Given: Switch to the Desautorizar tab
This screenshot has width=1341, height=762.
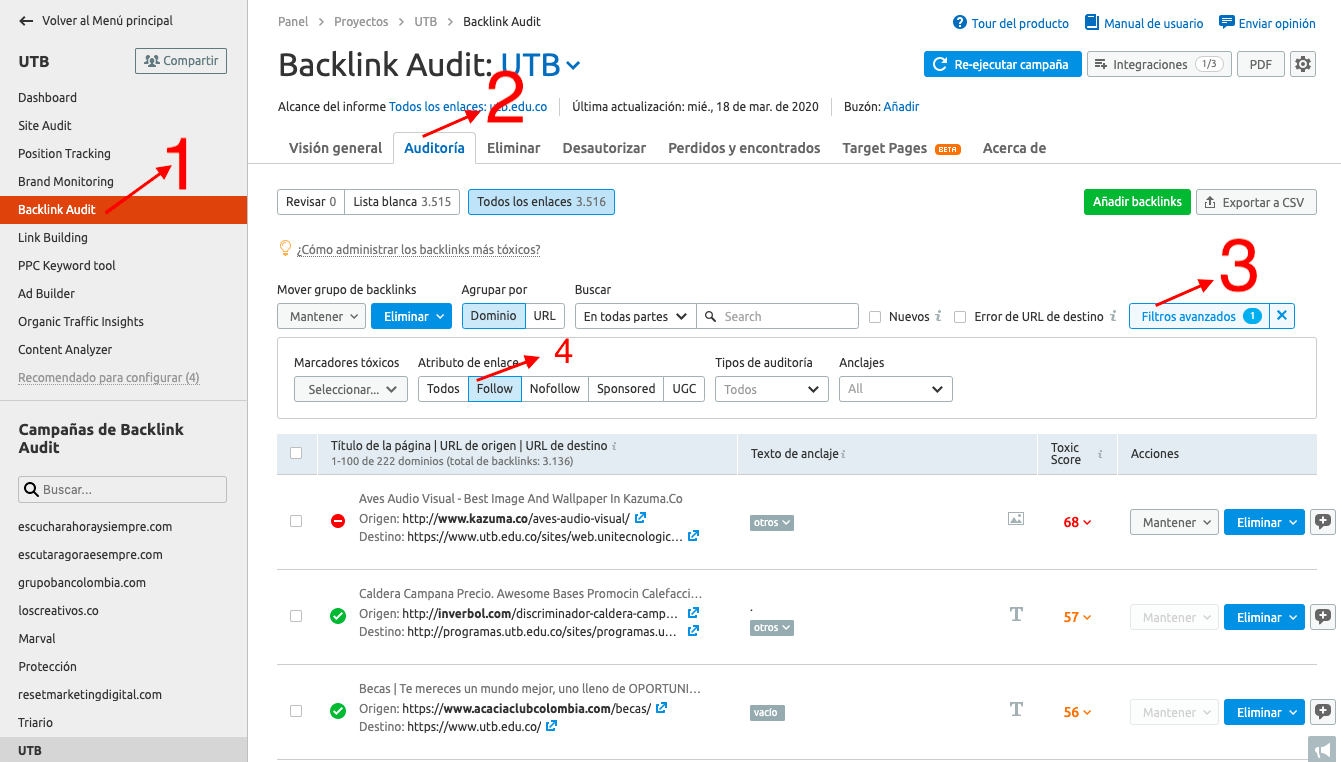Looking at the screenshot, I should [604, 147].
